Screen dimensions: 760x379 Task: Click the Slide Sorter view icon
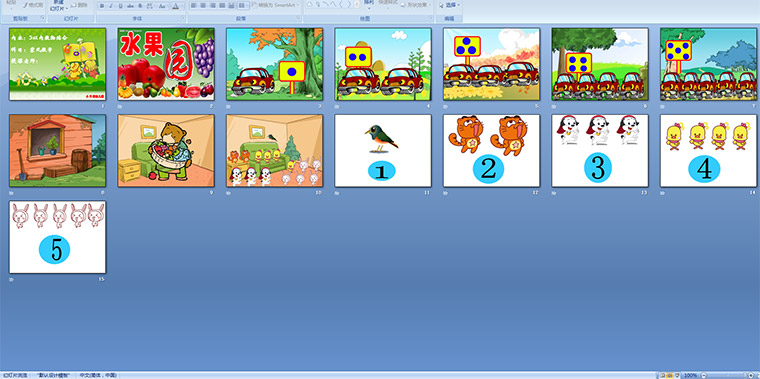[670, 376]
